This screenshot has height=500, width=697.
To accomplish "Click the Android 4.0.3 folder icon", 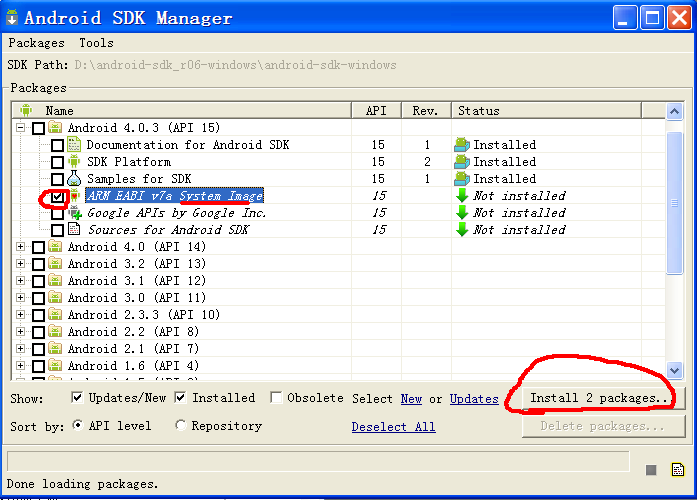I will 55,128.
